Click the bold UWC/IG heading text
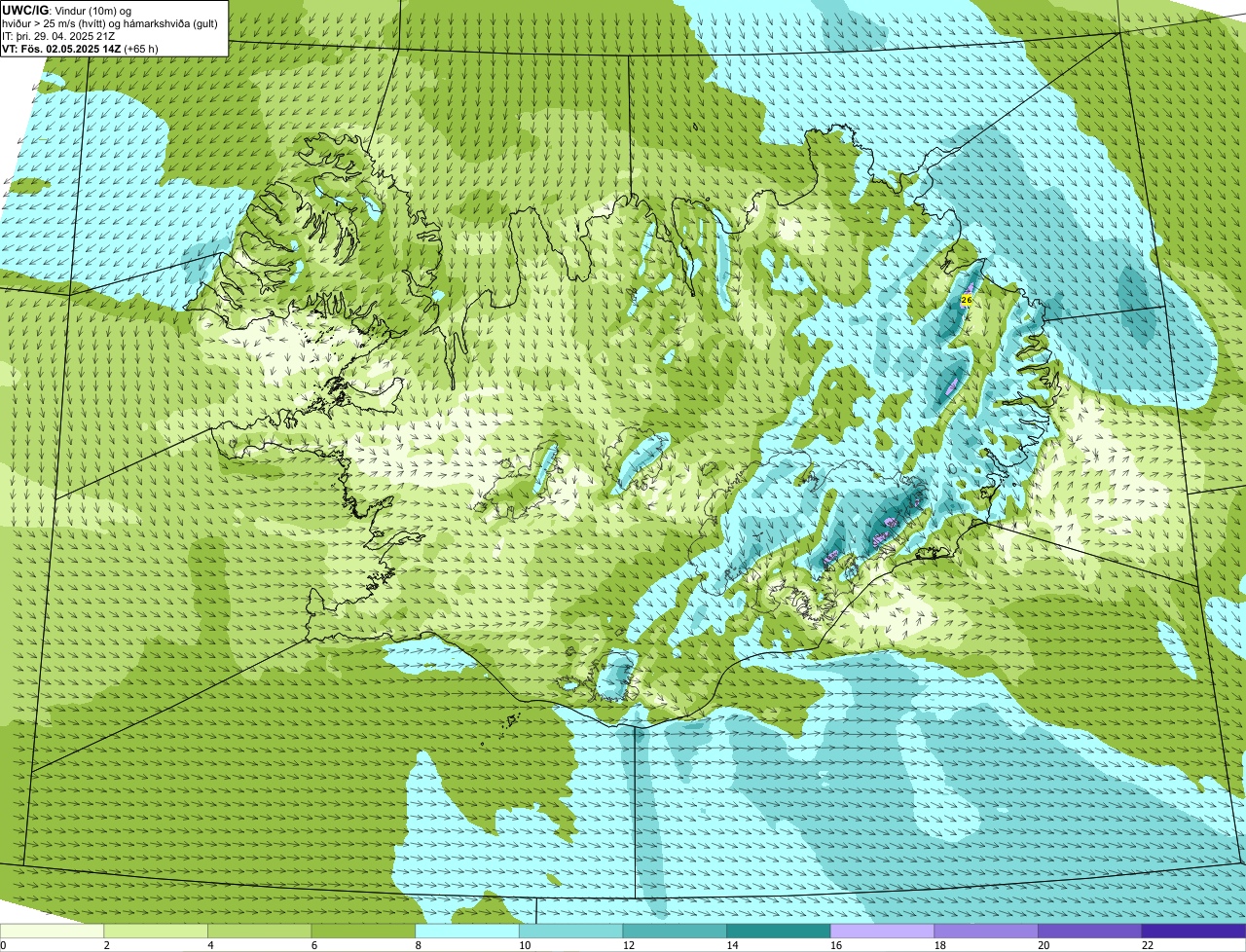This screenshot has height=952, width=1246. pos(26,9)
